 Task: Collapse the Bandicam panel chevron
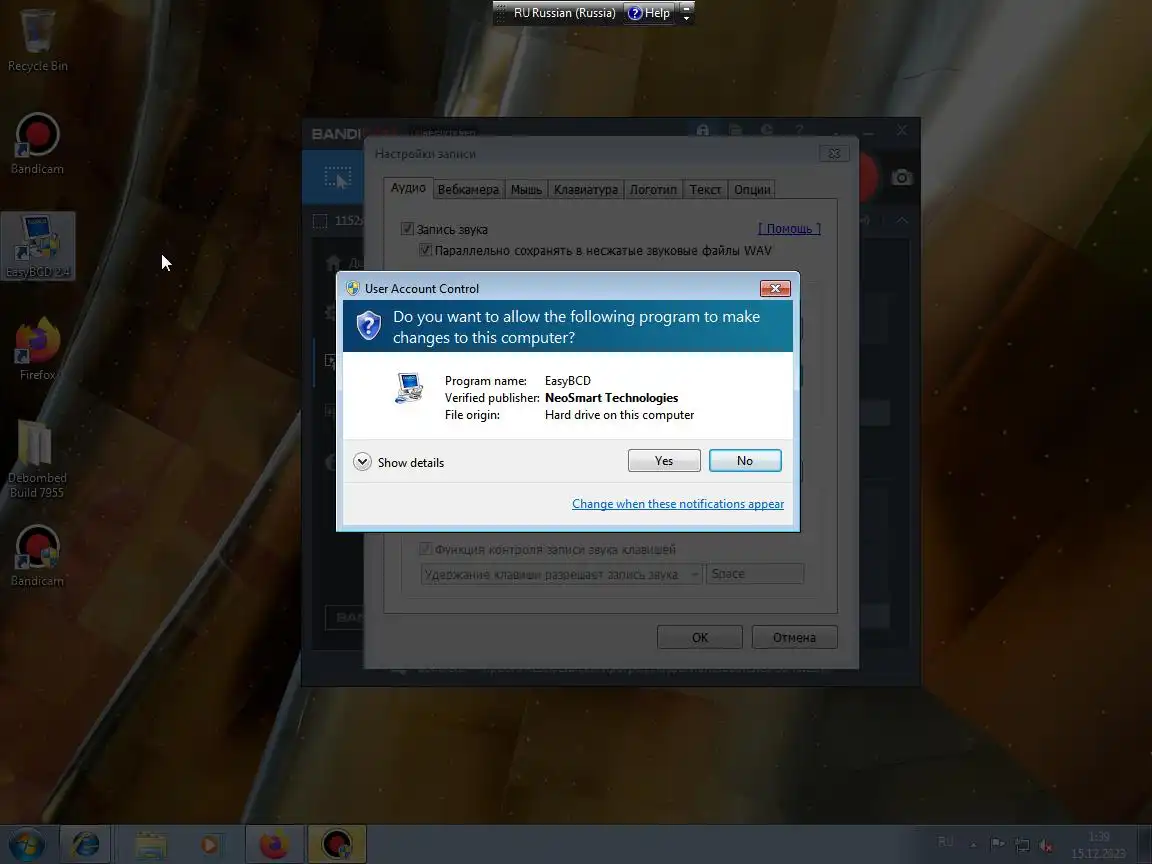coord(901,220)
